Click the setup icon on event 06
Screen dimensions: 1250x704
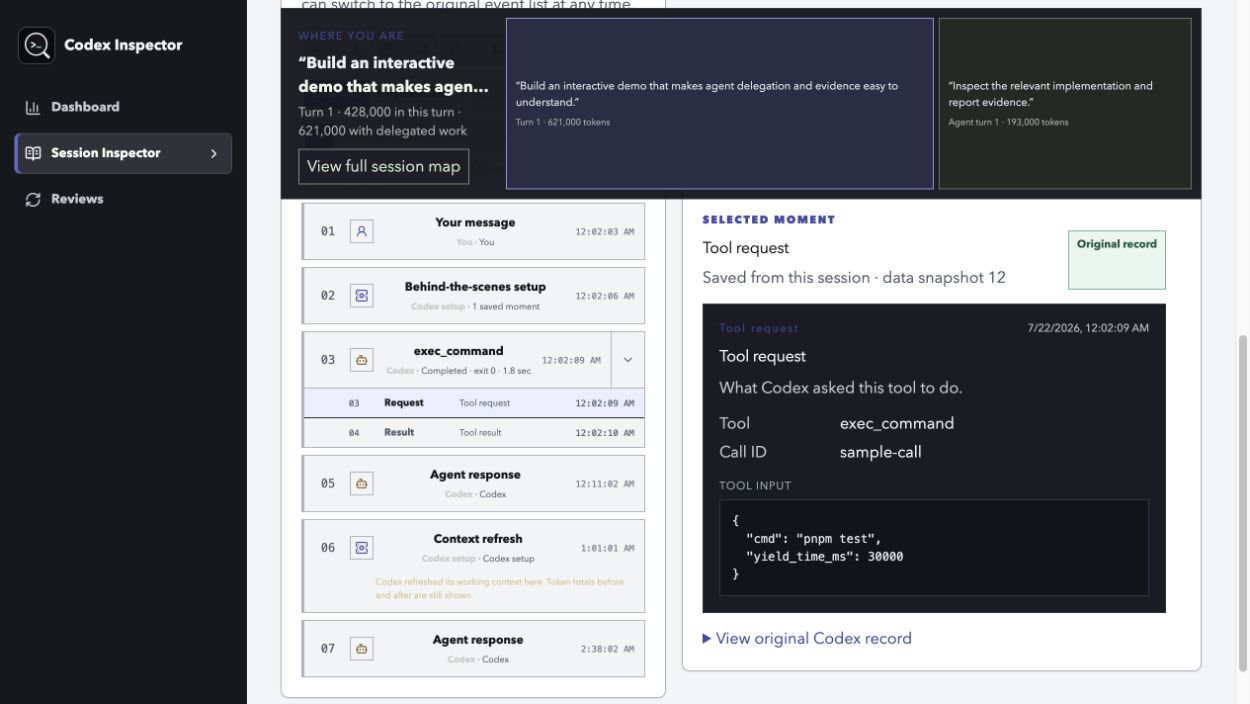coord(362,548)
